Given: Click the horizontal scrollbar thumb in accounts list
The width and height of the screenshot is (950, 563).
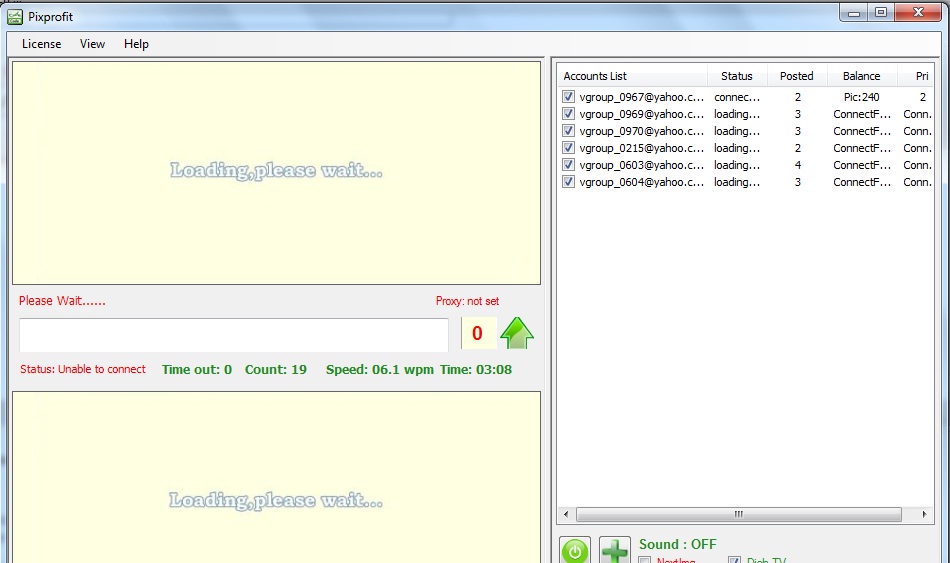Looking at the screenshot, I should coord(739,515).
